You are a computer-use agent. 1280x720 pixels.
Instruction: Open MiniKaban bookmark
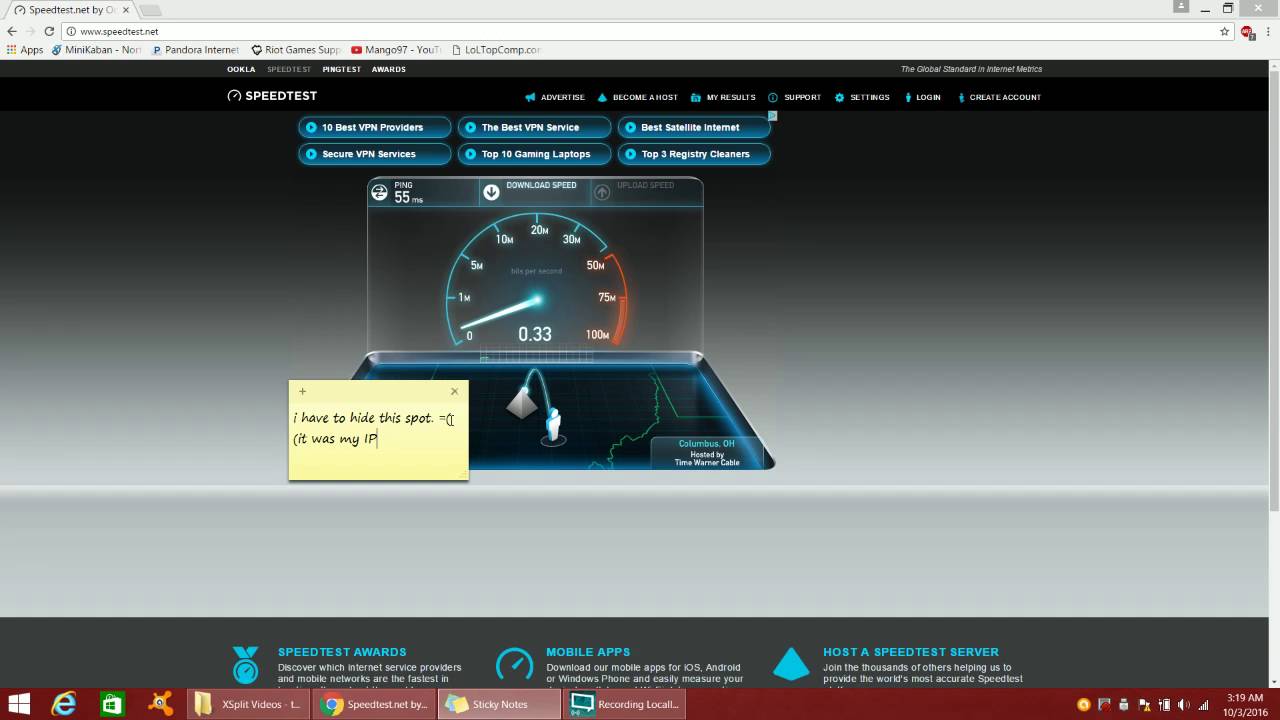click(x=96, y=49)
